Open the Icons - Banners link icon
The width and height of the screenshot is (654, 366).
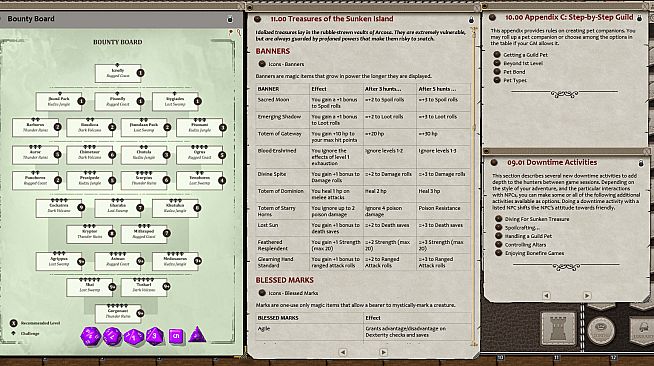262,64
